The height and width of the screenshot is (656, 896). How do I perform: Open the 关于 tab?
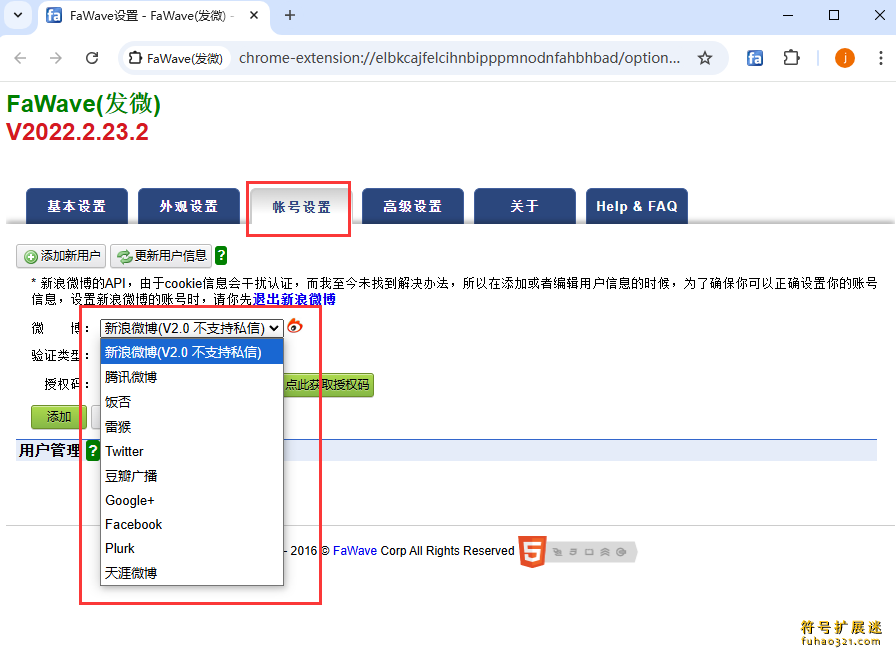(x=525, y=206)
